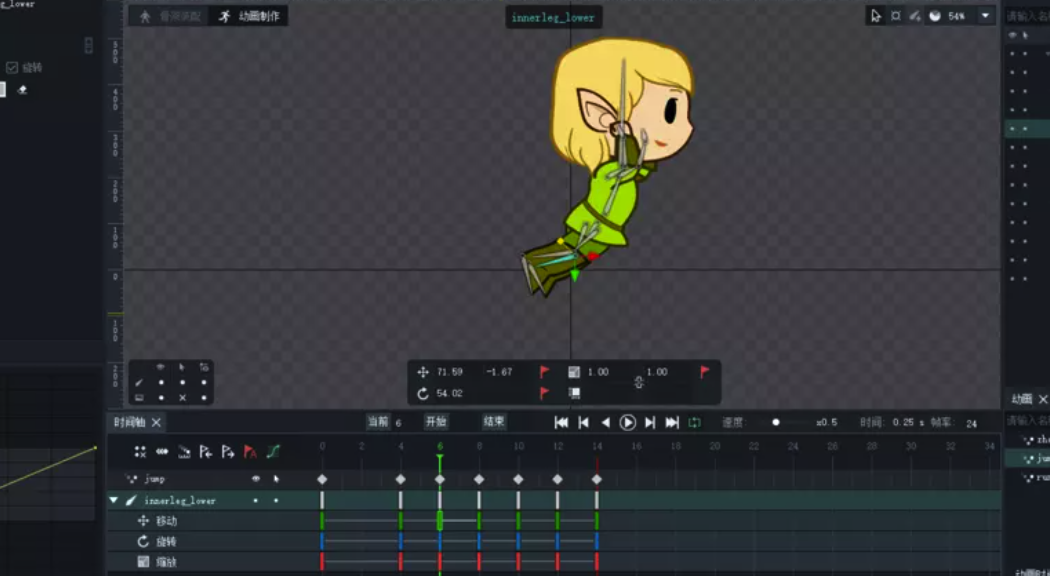Select the 缩放 scale sub-track row

[554, 562]
